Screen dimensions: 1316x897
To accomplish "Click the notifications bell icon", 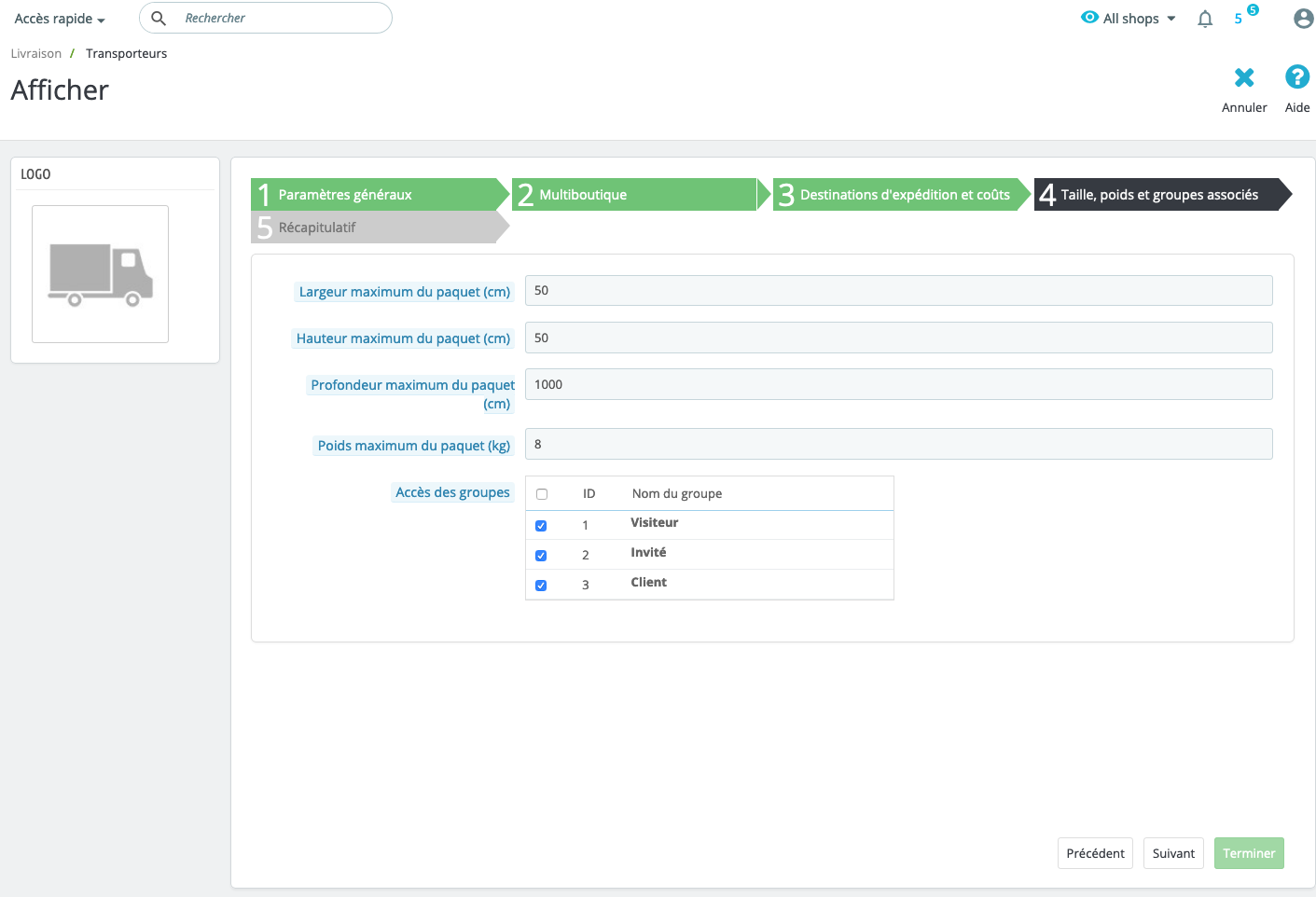I will point(1205,19).
